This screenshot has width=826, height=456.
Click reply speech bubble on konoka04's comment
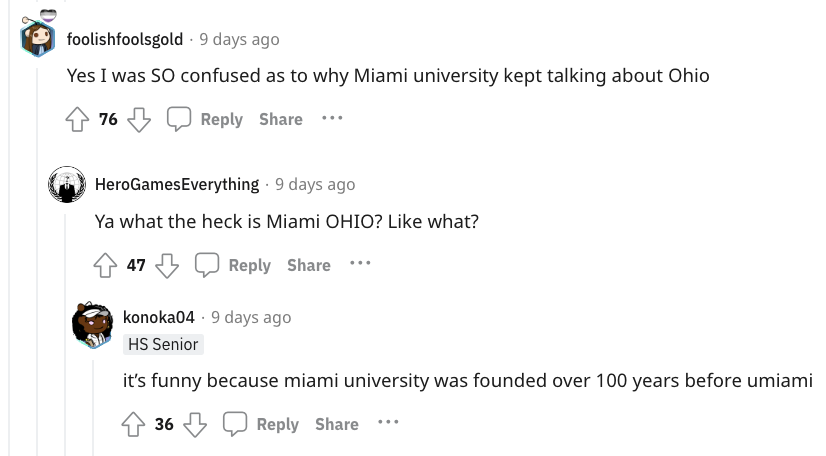pyautogui.click(x=235, y=424)
